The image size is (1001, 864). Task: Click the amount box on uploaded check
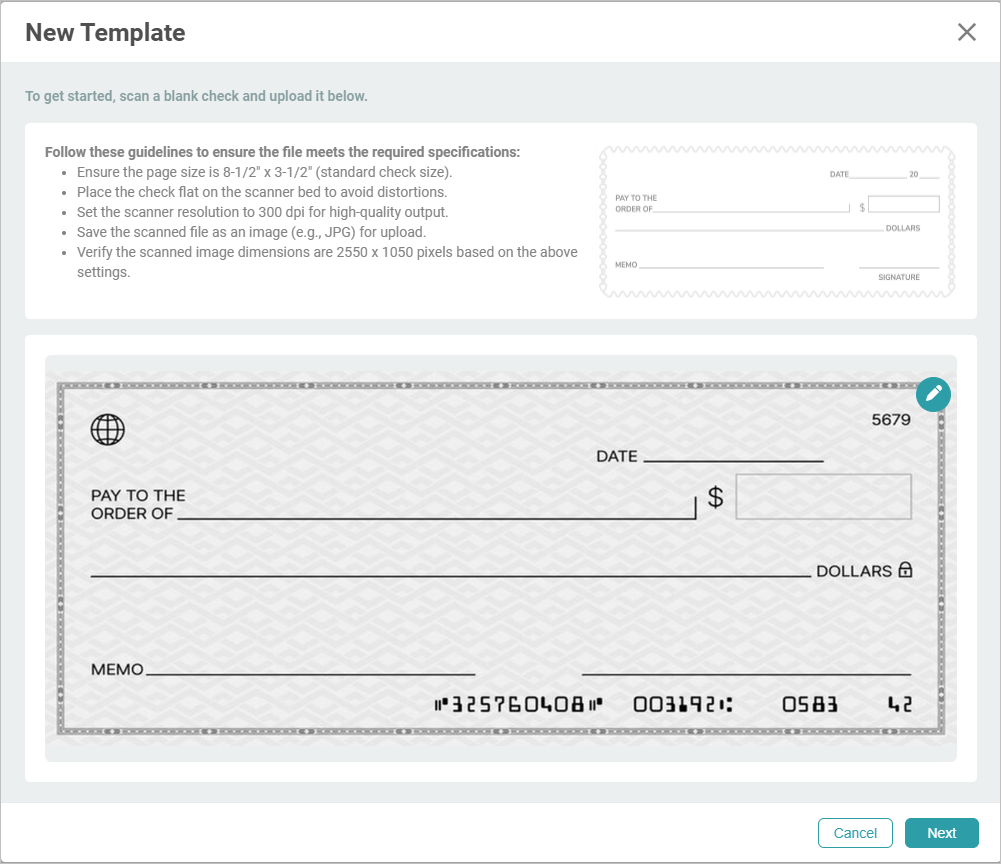tap(823, 497)
